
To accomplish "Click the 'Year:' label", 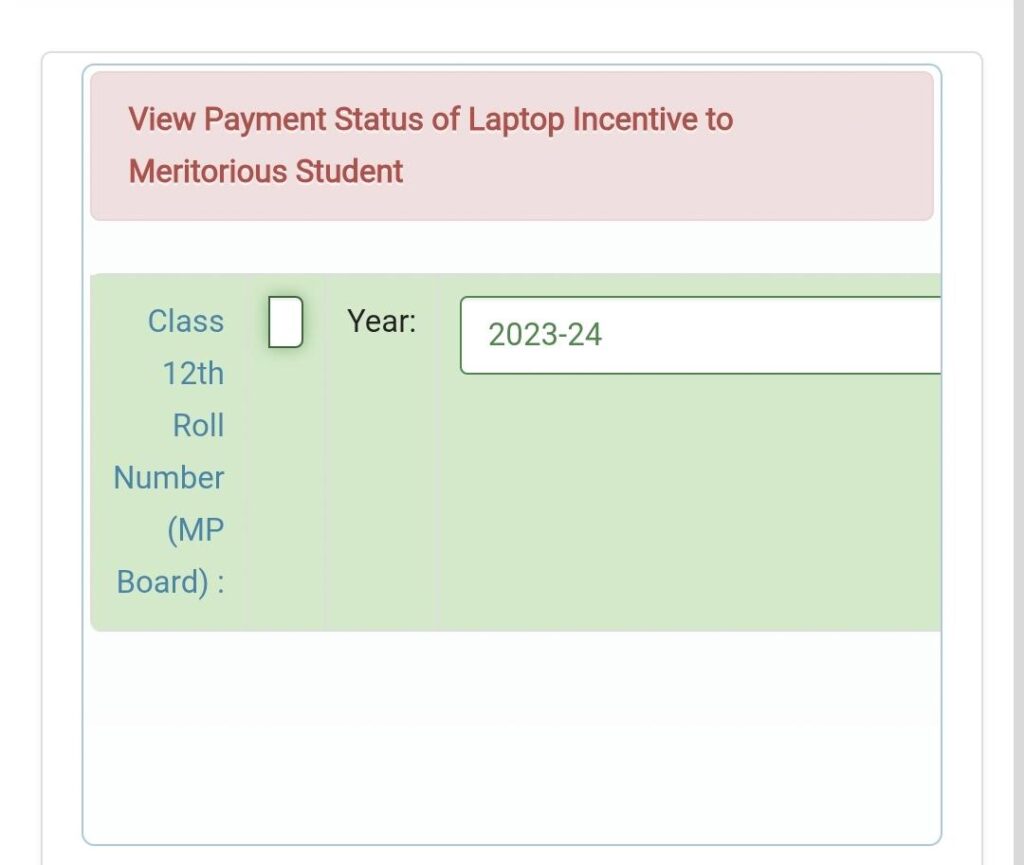I will (381, 321).
